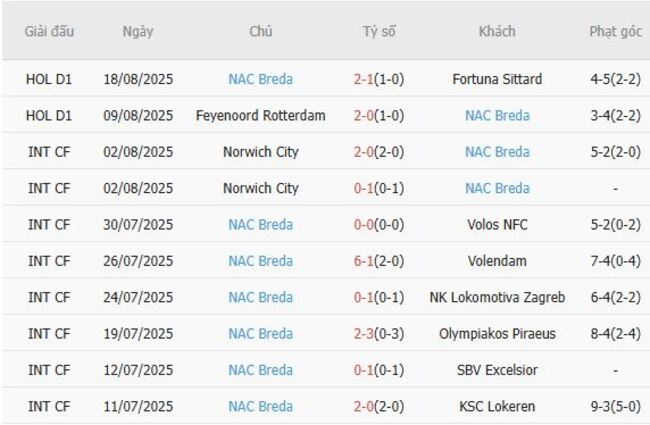Open the Volos NFC team link

click(497, 225)
